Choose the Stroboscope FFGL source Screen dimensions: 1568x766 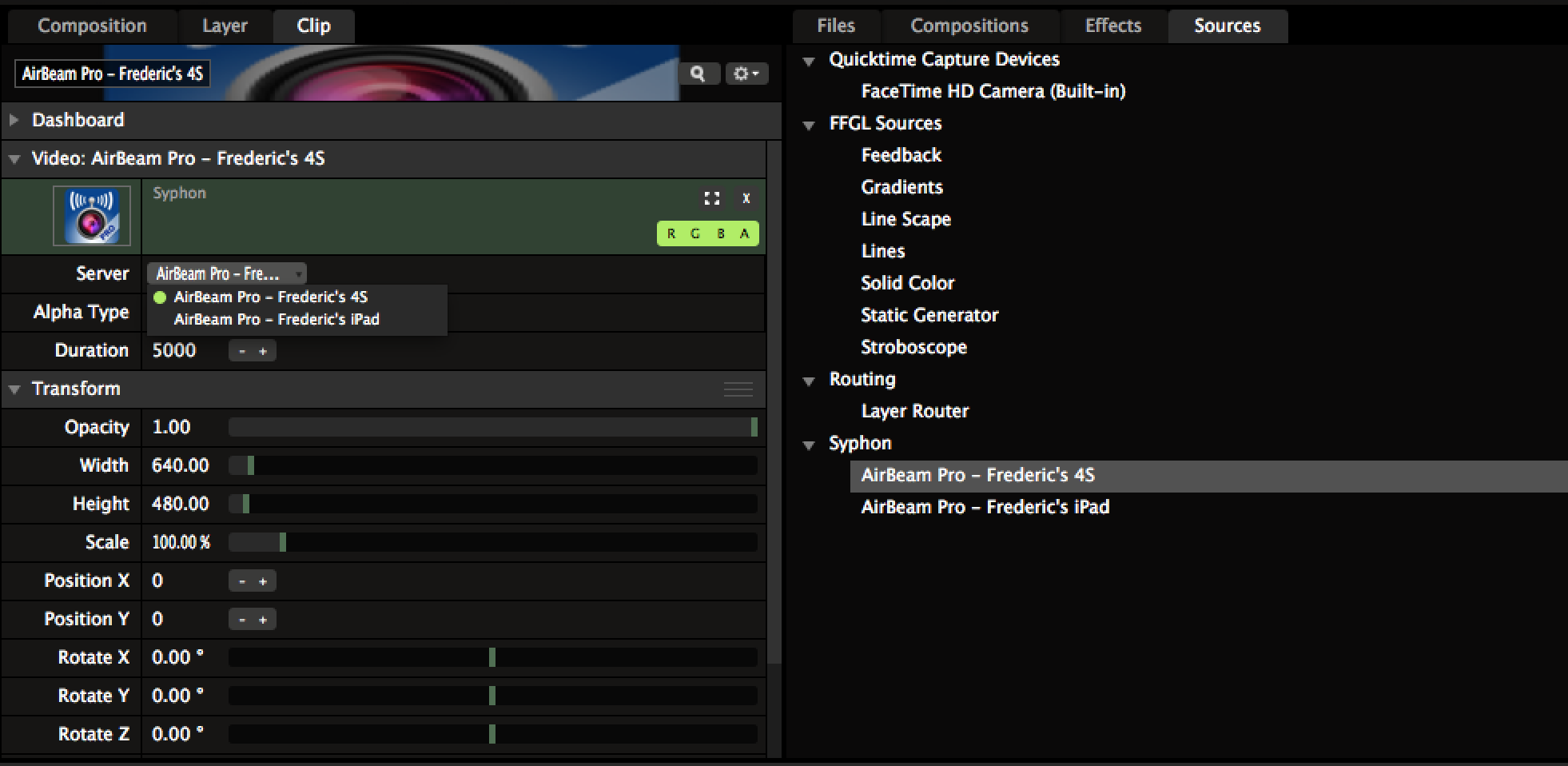913,347
